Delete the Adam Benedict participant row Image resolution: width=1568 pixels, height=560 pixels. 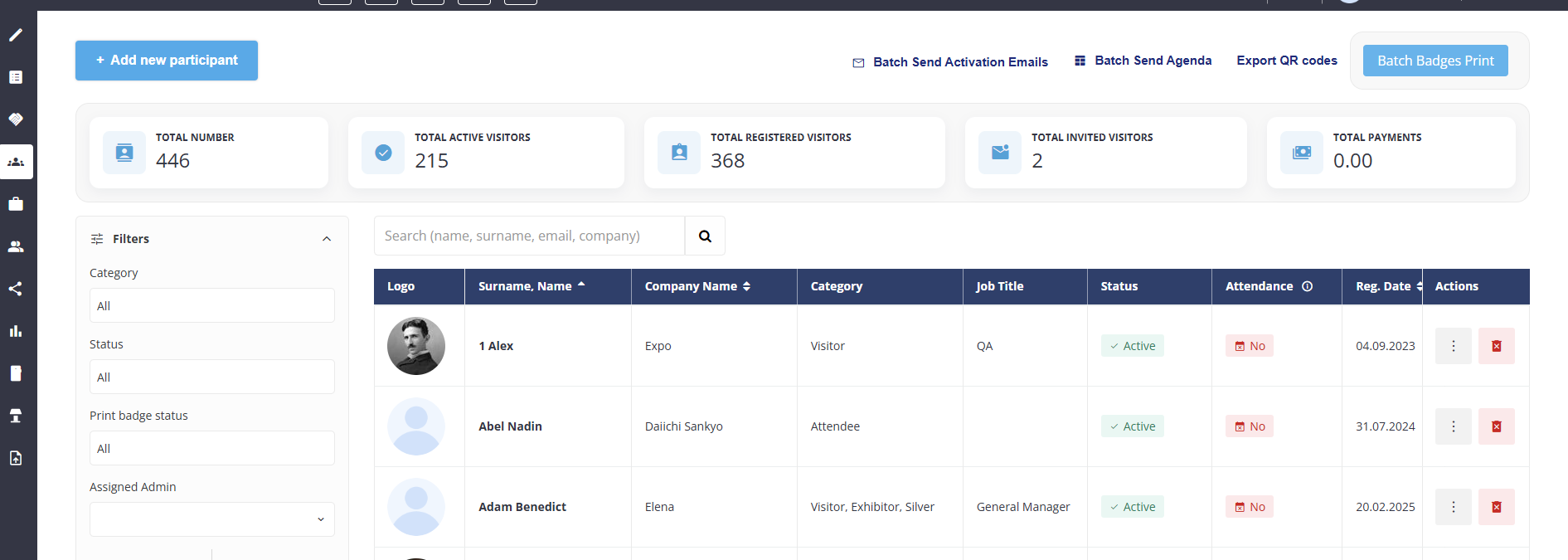pos(1497,507)
